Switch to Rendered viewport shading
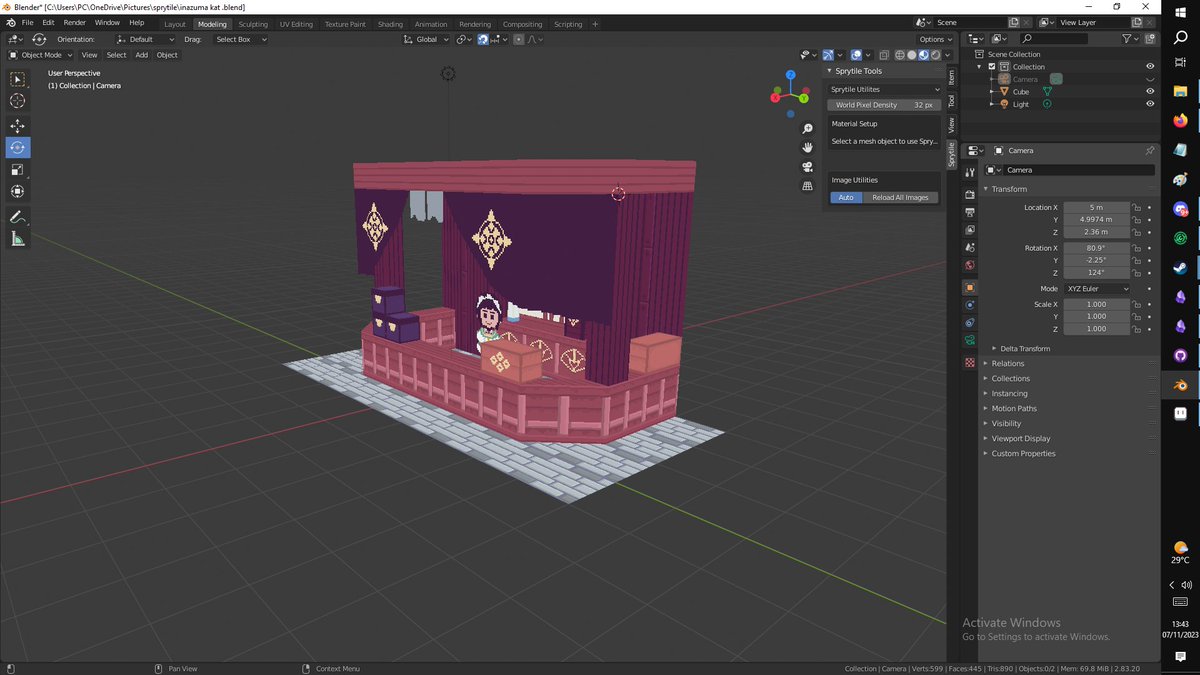This screenshot has width=1200, height=675. (935, 55)
